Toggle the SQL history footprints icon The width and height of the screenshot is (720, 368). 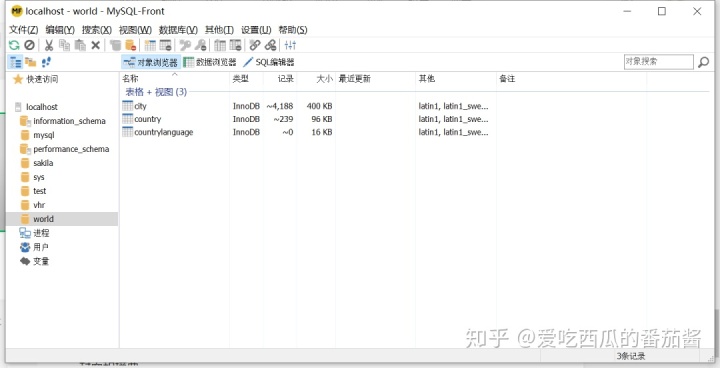(x=46, y=62)
